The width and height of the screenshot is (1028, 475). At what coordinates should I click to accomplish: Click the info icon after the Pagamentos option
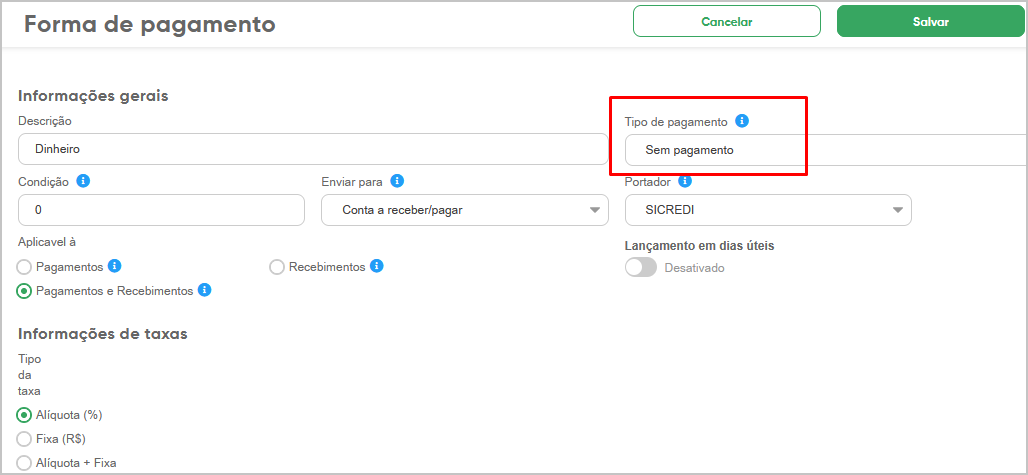pos(115,266)
